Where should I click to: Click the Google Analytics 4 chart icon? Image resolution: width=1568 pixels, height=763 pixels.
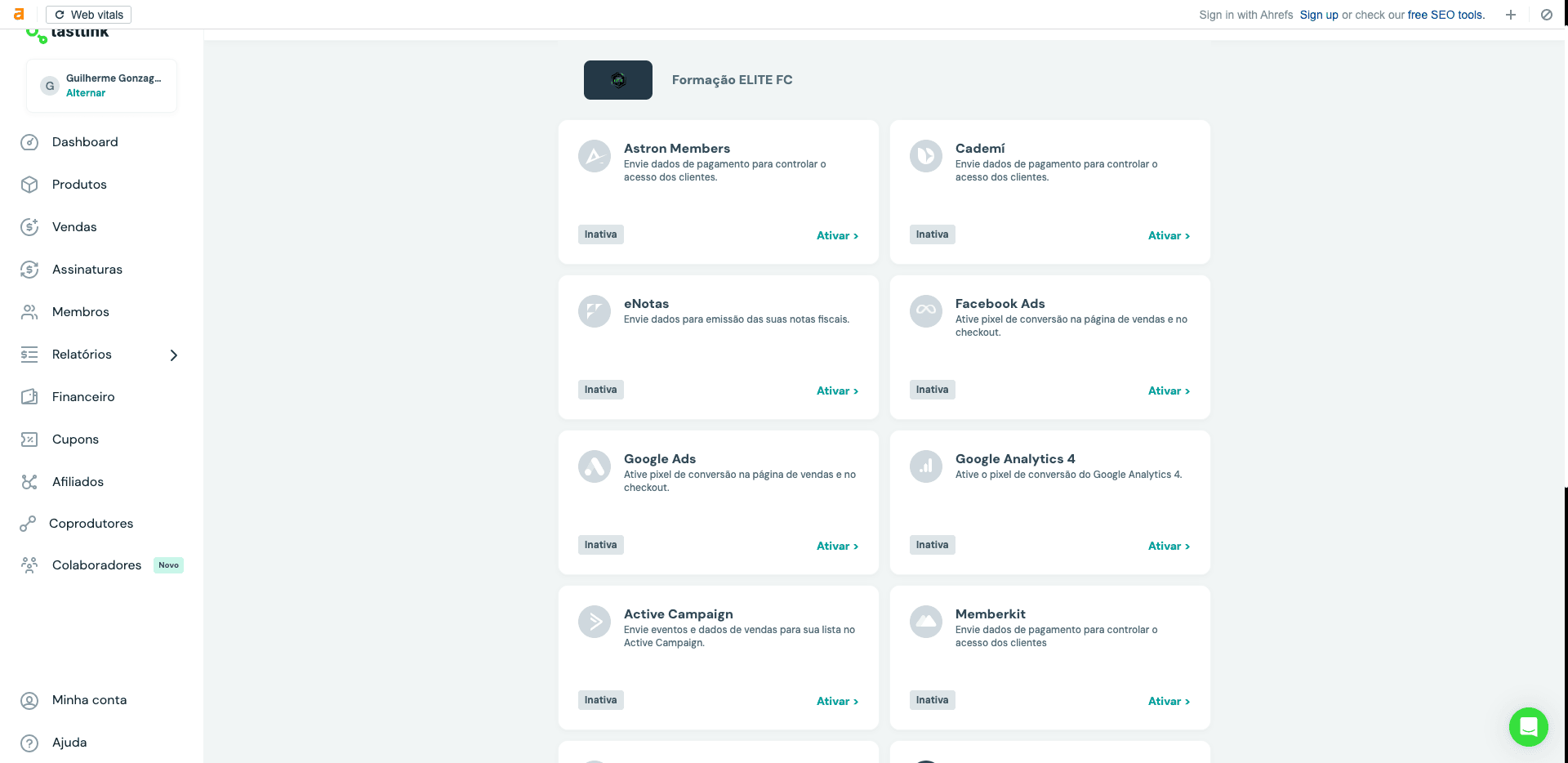[x=926, y=466]
